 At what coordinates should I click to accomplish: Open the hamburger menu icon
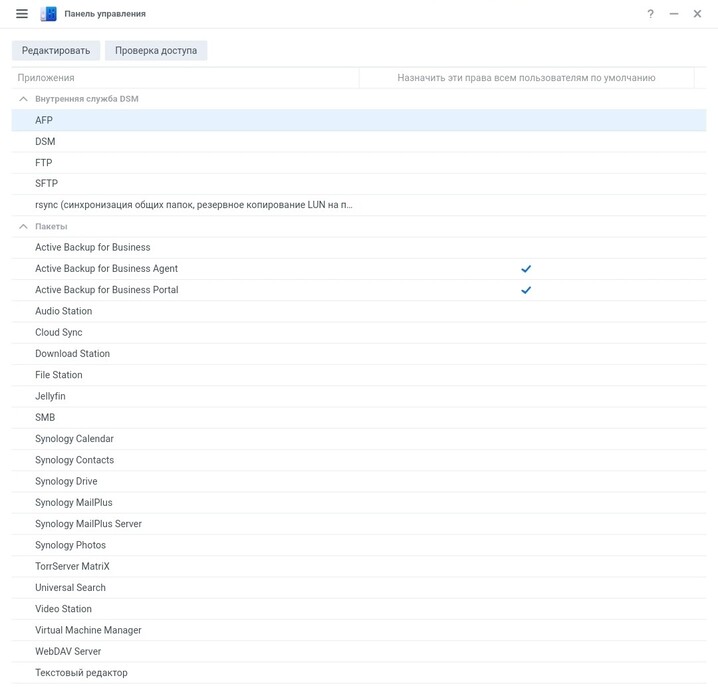pos(22,14)
